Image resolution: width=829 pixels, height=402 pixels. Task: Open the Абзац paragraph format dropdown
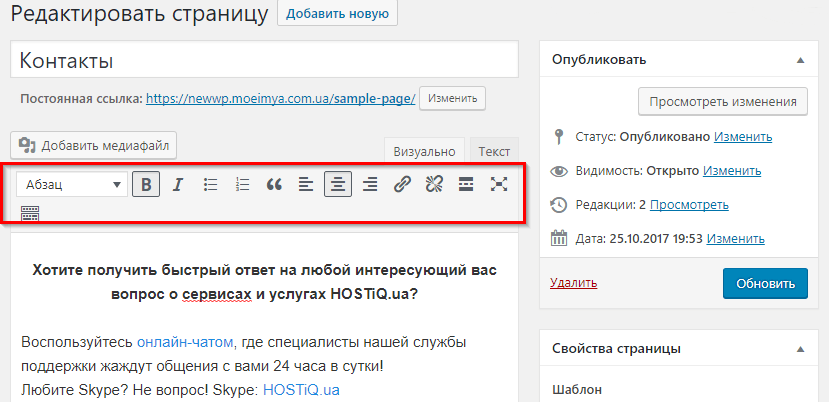point(74,184)
